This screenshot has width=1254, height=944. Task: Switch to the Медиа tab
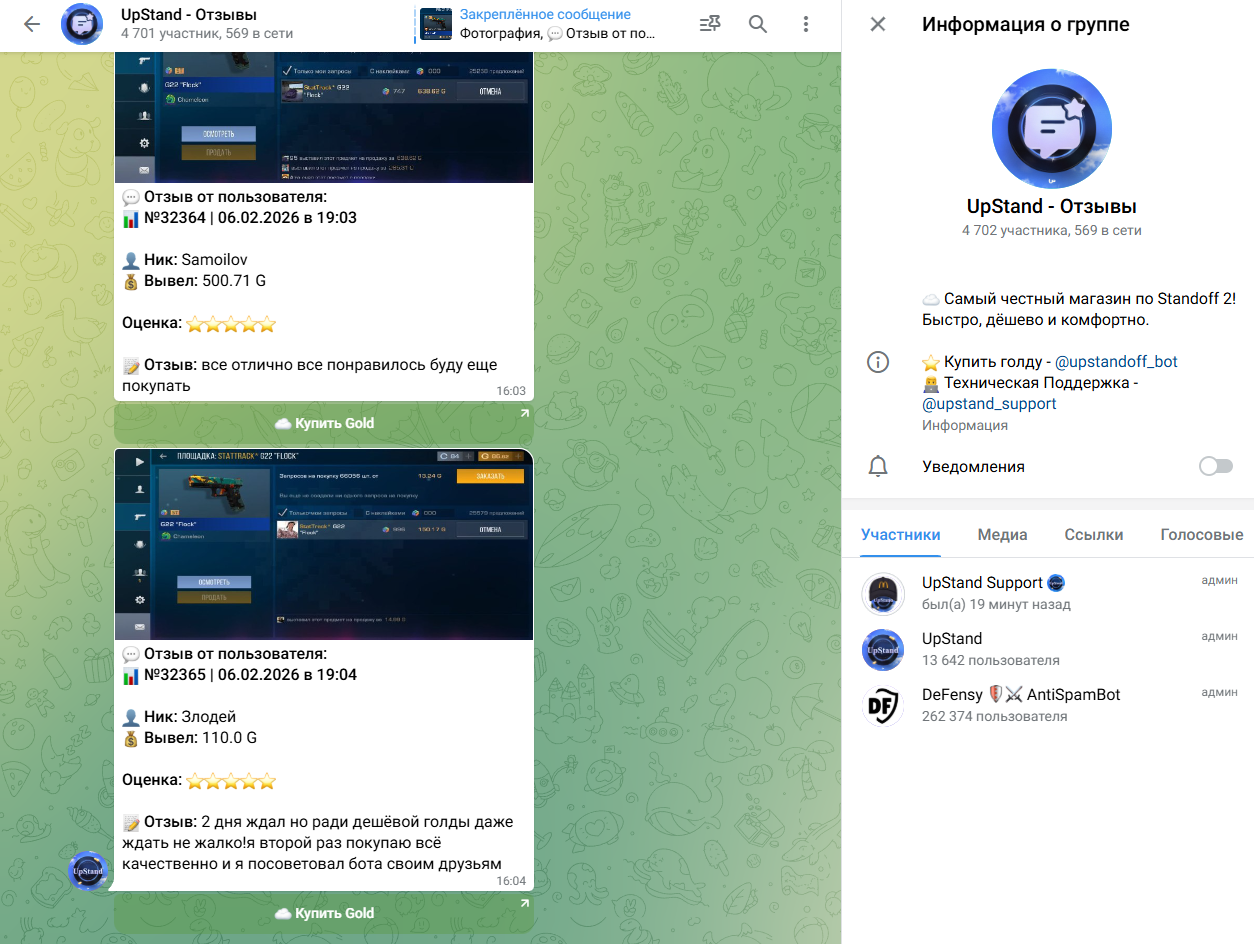[1002, 535]
